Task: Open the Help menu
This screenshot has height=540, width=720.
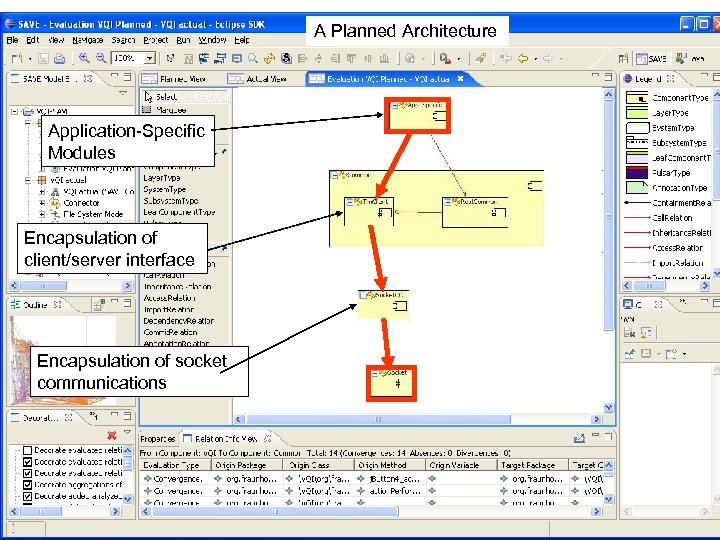Action: click(242, 40)
